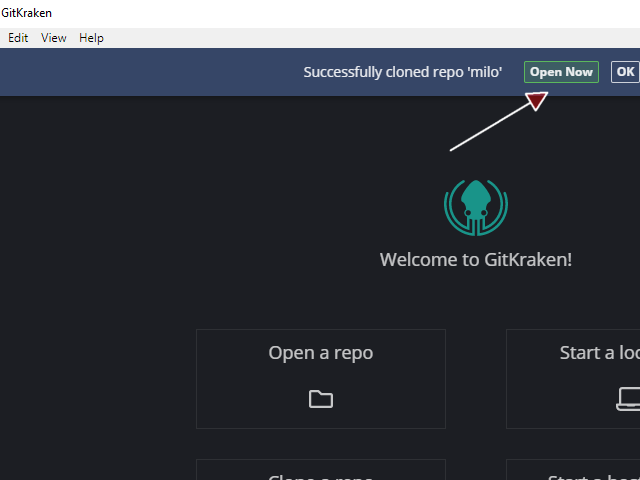640x480 pixels.
Task: Dismiss the clone notification with OK
Action: tap(625, 72)
